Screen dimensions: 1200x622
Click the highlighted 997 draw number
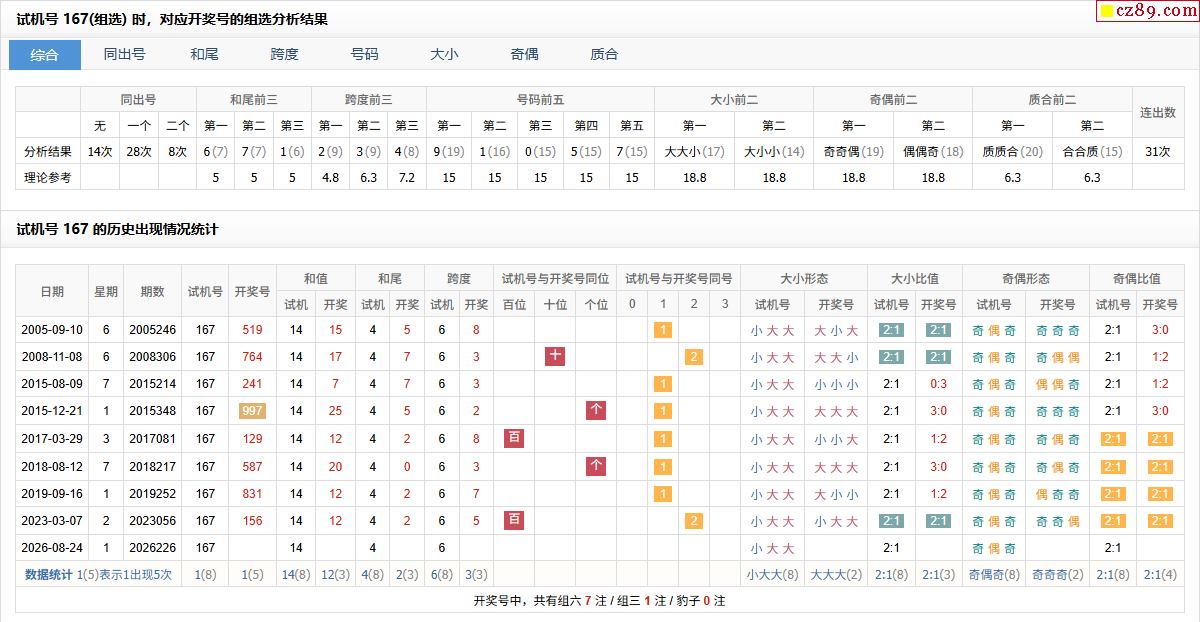tap(252, 411)
